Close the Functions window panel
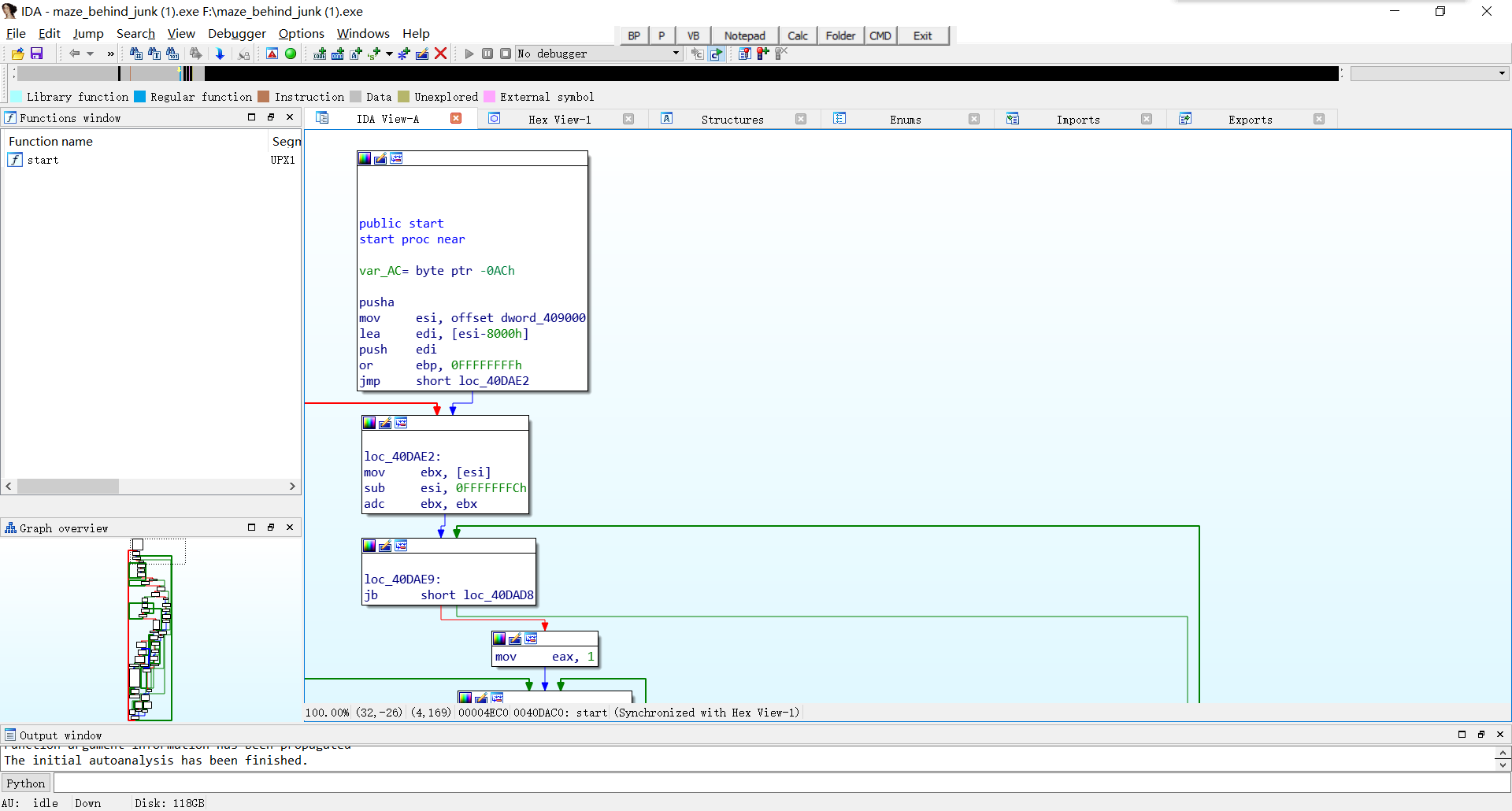Screen dimensions: 1512x811 (x=290, y=117)
